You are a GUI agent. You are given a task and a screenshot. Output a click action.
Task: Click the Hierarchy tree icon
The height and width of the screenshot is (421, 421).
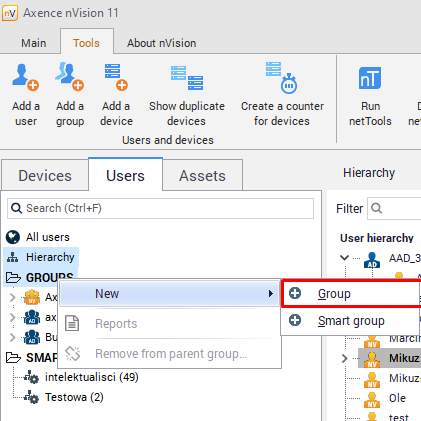[x=13, y=257]
